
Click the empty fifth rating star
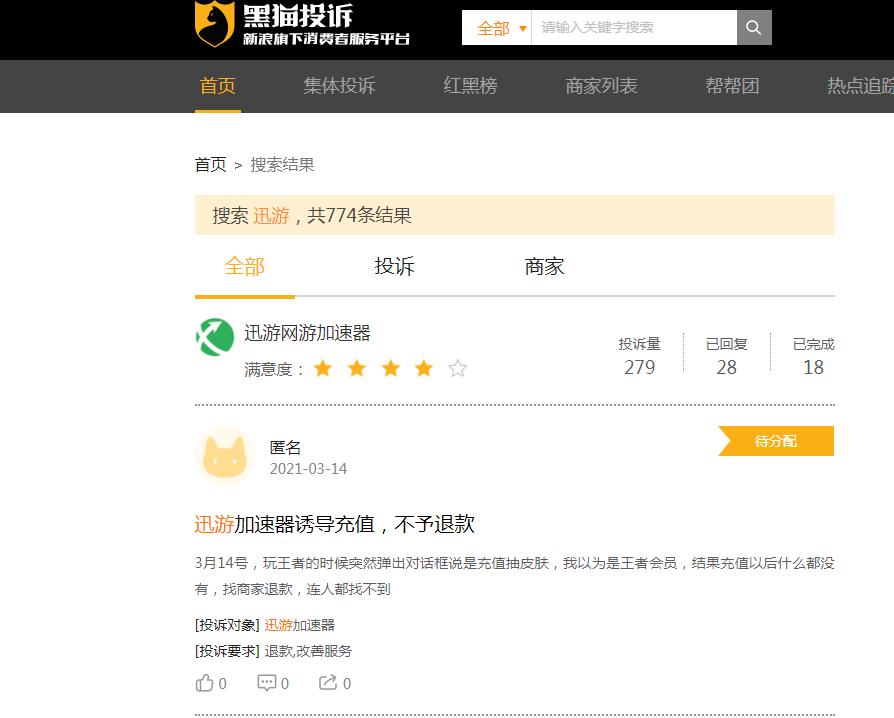click(x=457, y=368)
